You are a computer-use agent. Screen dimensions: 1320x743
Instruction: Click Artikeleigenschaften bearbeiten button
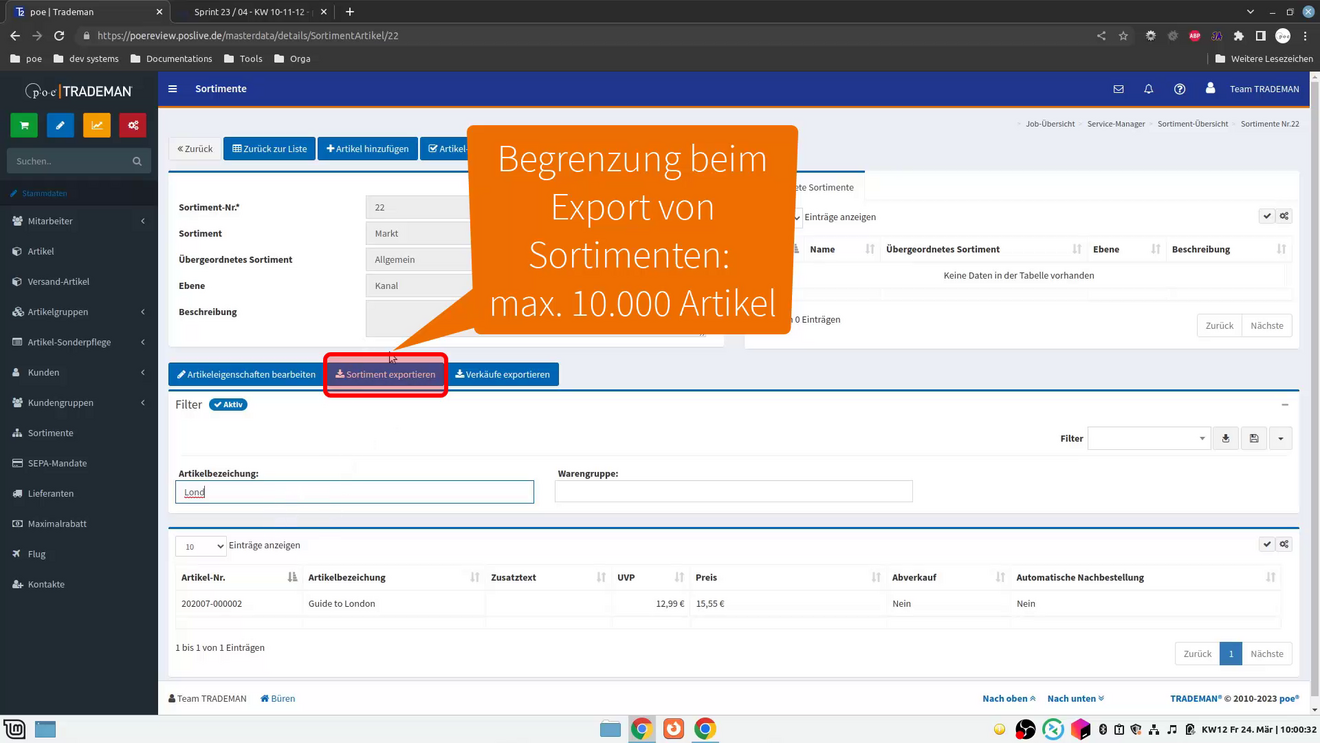[x=246, y=374]
